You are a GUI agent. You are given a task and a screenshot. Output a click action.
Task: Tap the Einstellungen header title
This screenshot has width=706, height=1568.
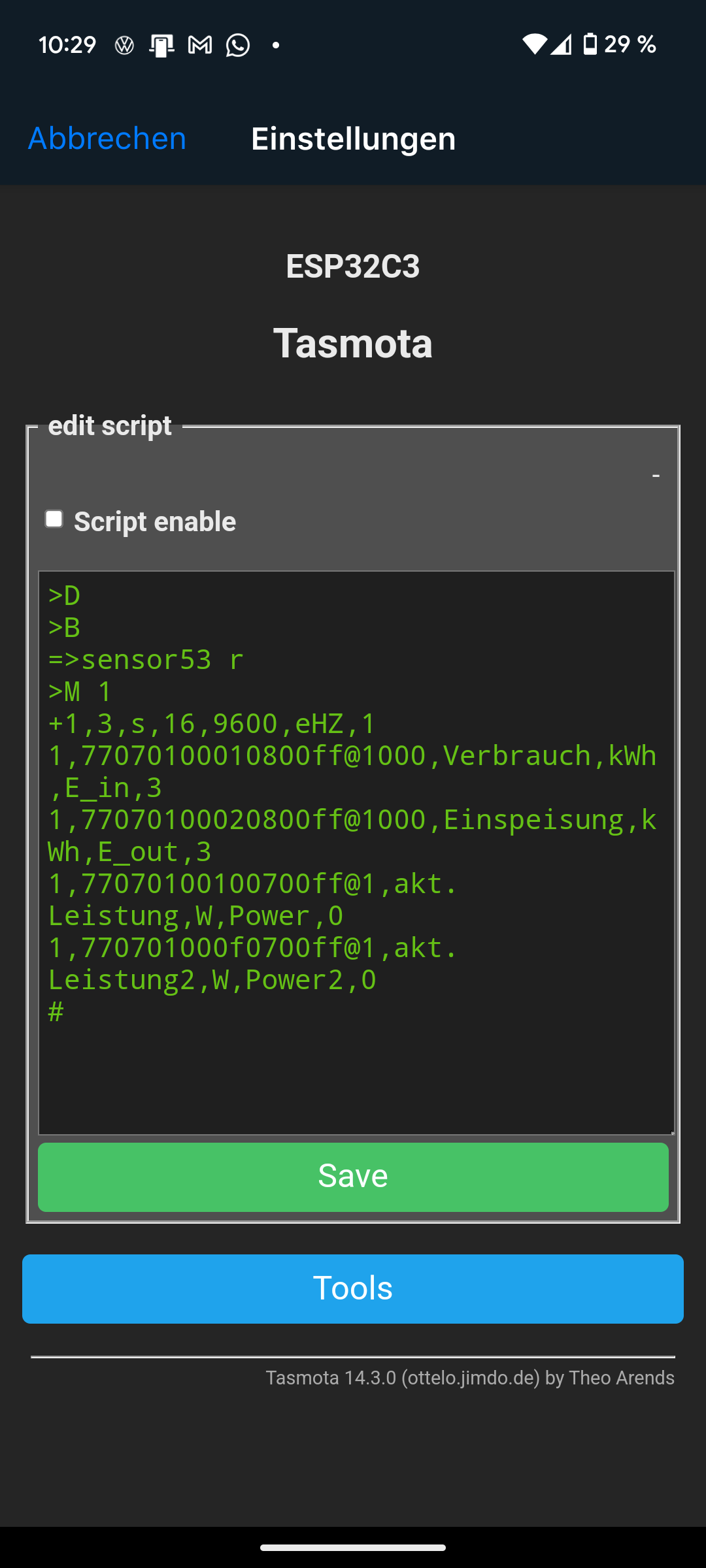(354, 139)
